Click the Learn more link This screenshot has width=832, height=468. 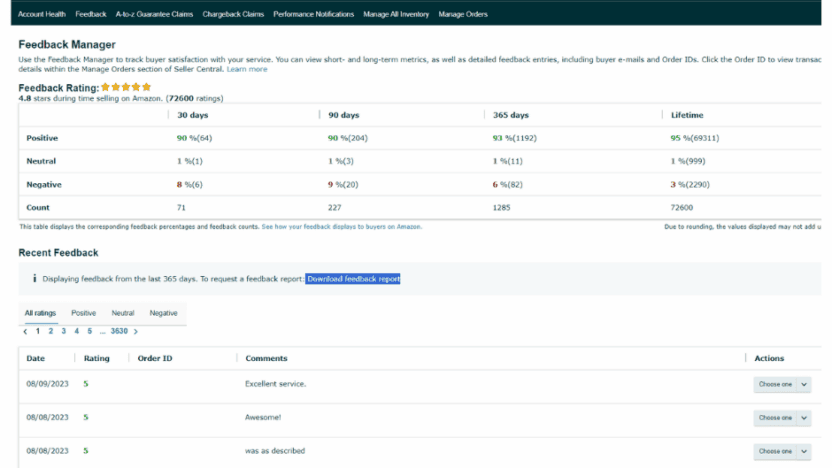pyautogui.click(x=247, y=69)
